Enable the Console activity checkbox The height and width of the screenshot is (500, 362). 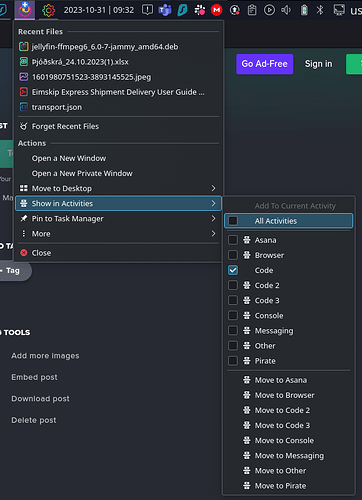233,315
